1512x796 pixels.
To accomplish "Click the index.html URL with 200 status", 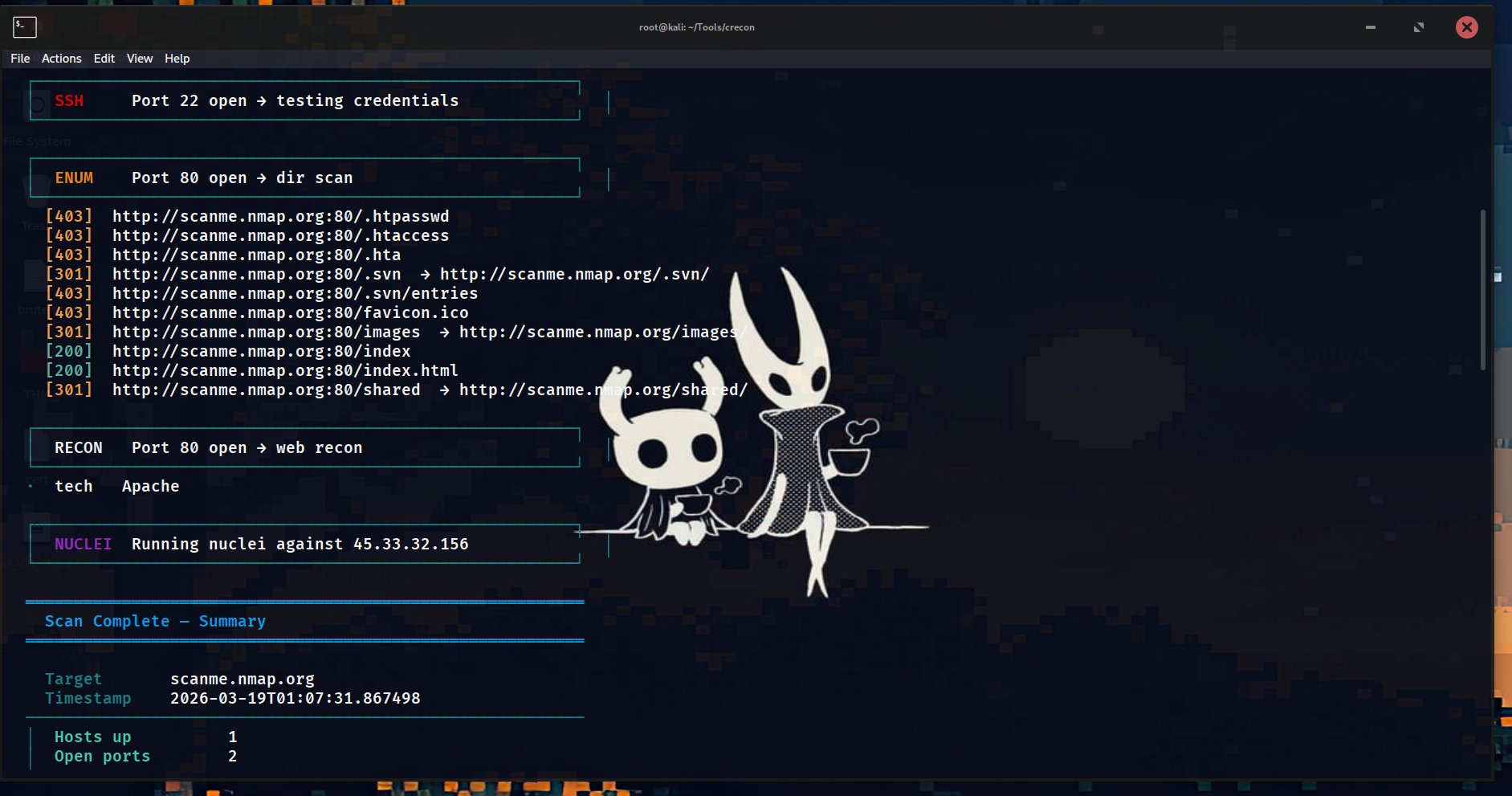I will 286,370.
